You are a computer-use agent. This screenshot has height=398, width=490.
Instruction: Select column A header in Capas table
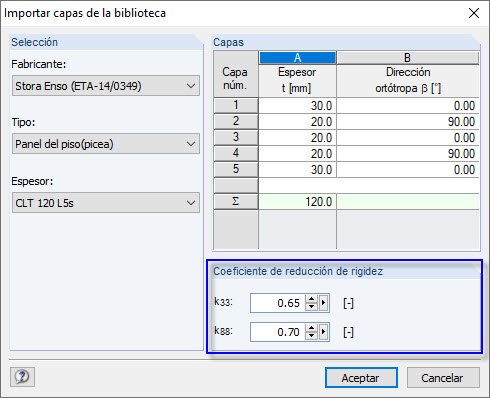(298, 58)
